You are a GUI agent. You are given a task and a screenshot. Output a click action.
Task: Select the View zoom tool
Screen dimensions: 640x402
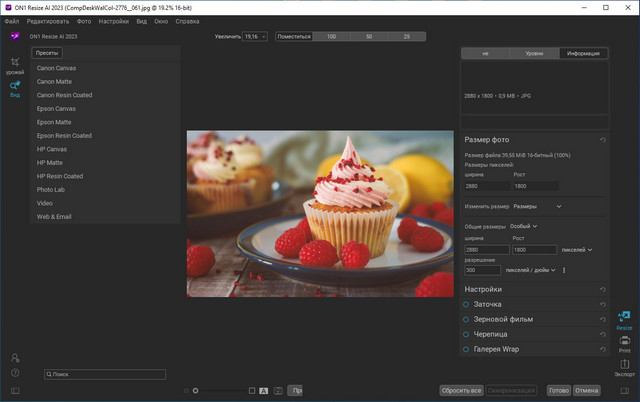coord(15,88)
